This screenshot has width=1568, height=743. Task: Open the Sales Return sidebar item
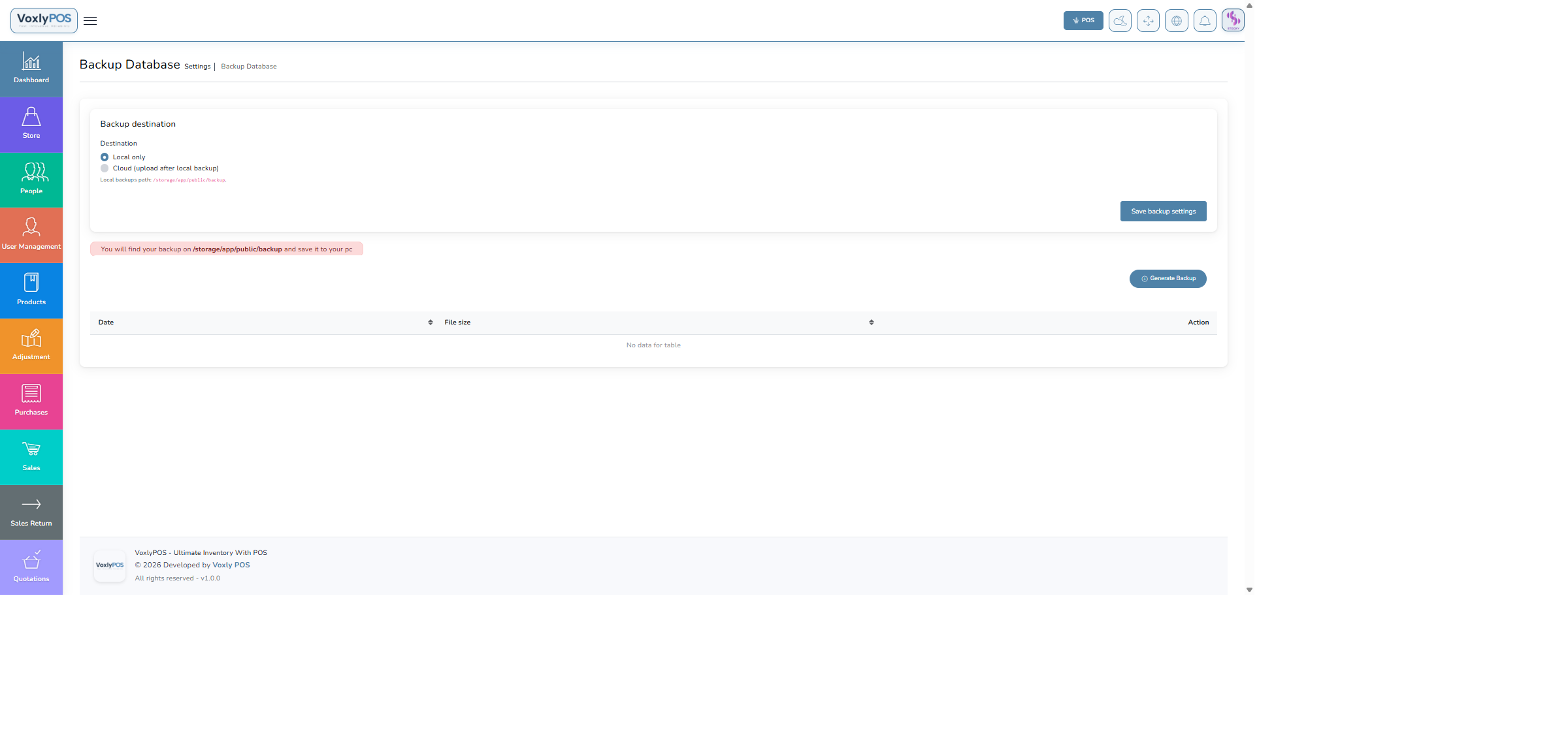pos(31,512)
